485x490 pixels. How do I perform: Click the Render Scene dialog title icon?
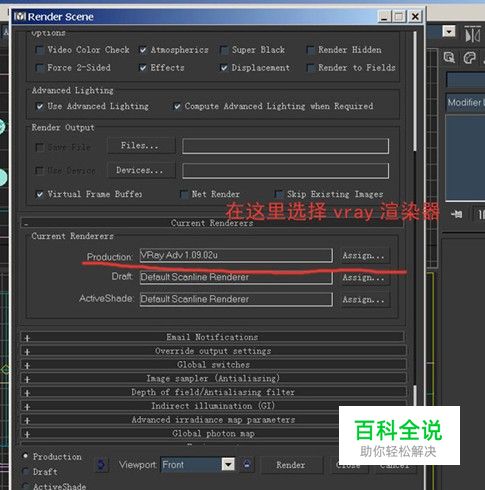[x=20, y=16]
